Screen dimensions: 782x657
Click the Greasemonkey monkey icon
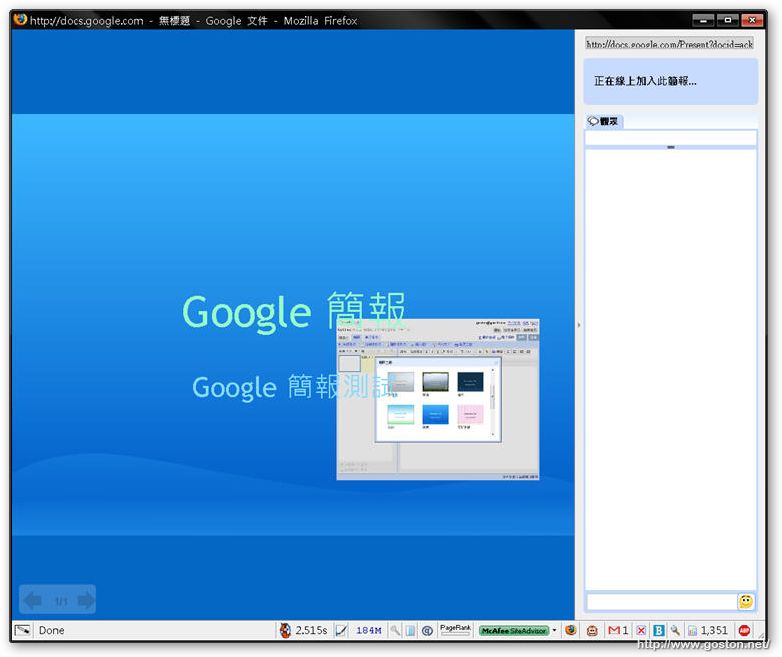click(592, 631)
